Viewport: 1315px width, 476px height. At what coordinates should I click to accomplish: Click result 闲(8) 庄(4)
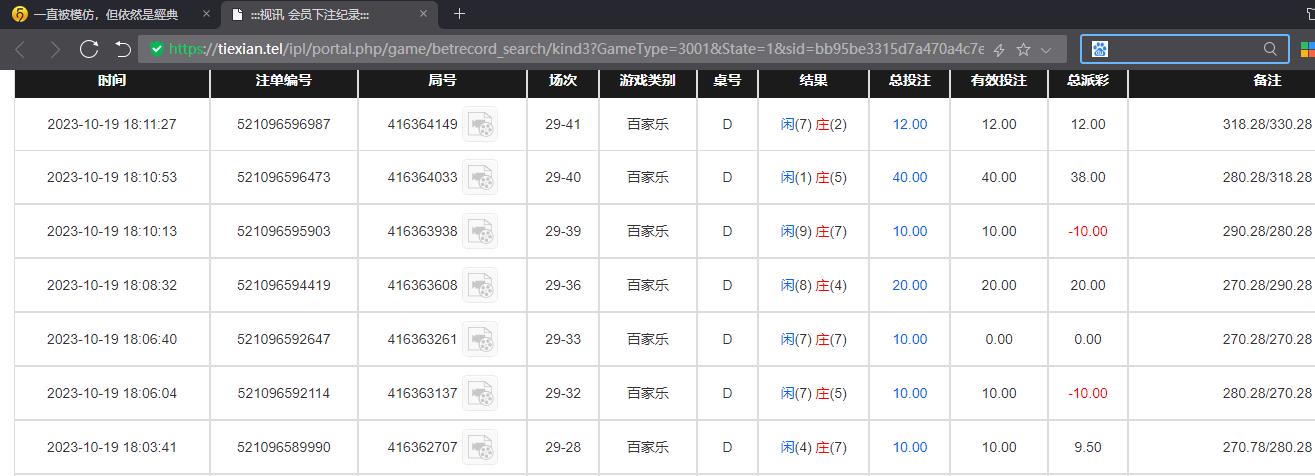[814, 285]
